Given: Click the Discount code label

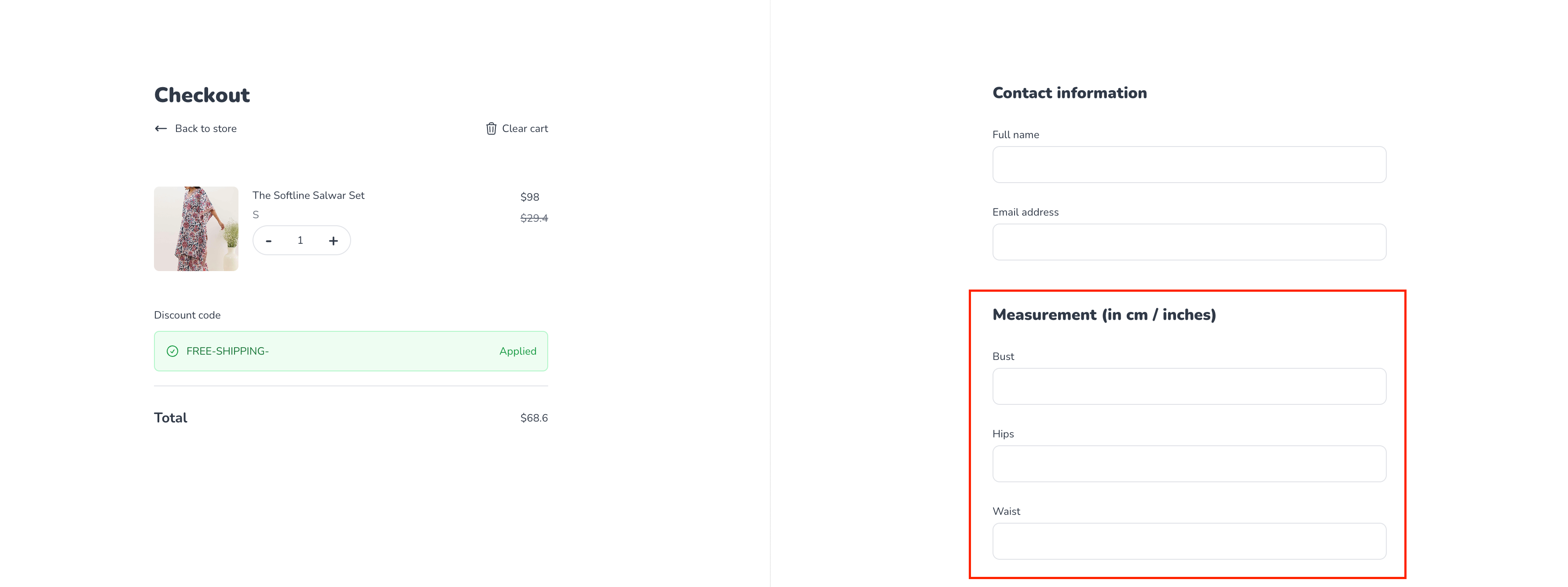Looking at the screenshot, I should pos(187,315).
